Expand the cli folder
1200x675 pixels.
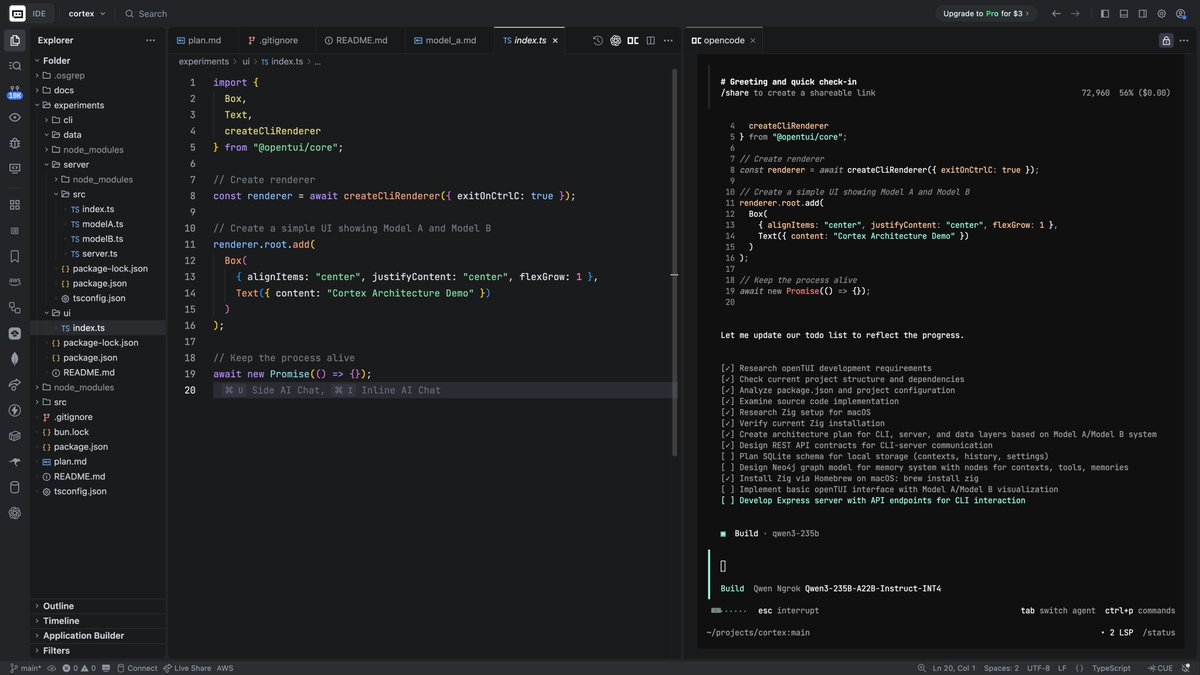tap(98, 120)
